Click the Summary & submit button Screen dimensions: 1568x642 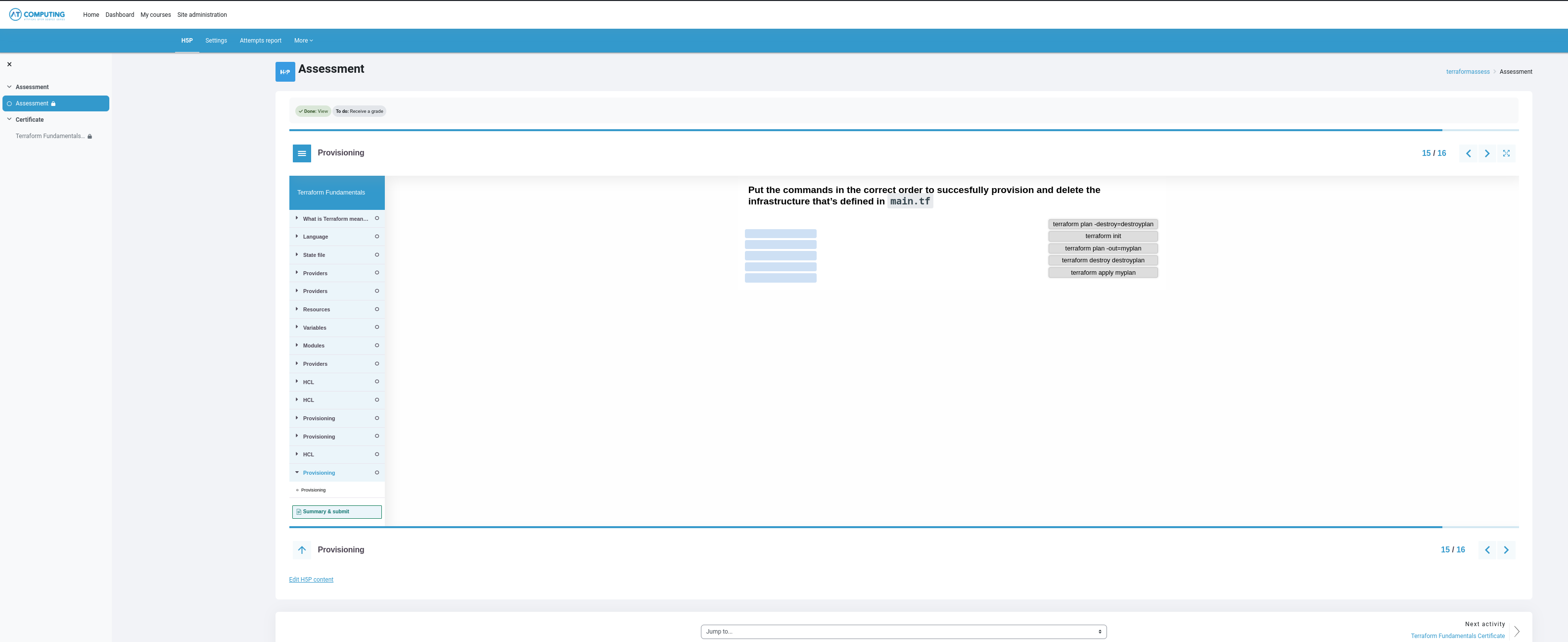tap(337, 512)
